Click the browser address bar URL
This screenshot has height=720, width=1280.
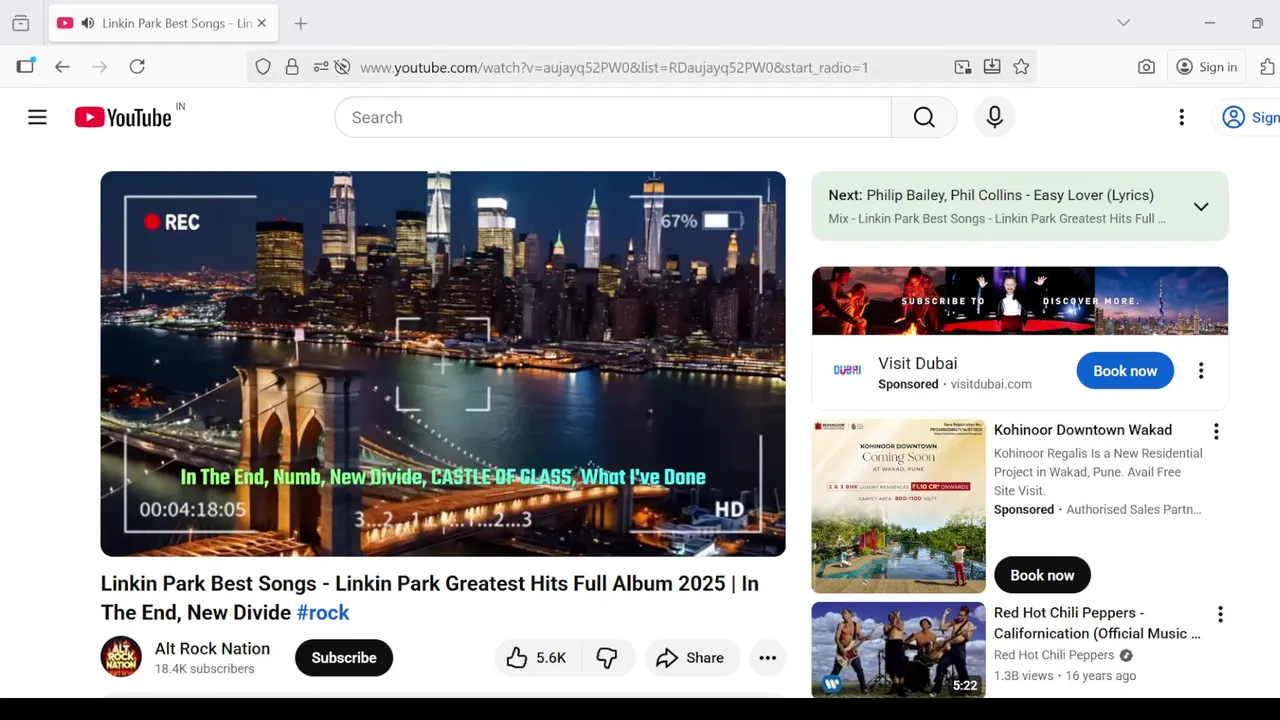pyautogui.click(x=614, y=67)
